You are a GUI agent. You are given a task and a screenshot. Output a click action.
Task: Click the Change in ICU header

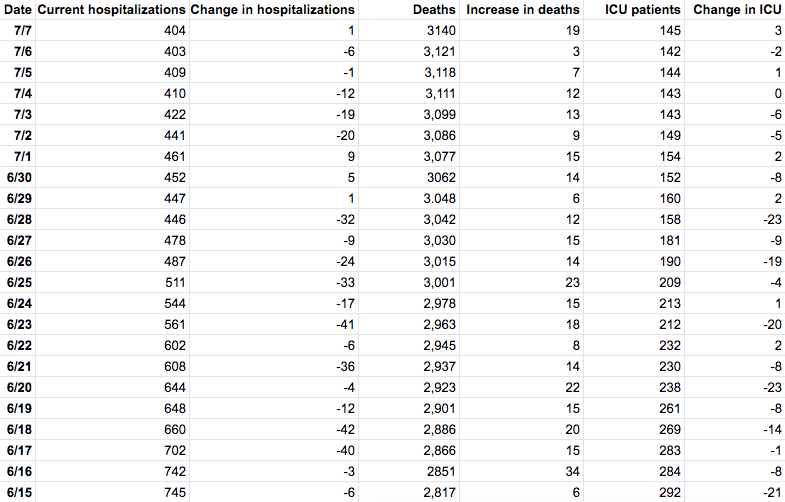737,10
